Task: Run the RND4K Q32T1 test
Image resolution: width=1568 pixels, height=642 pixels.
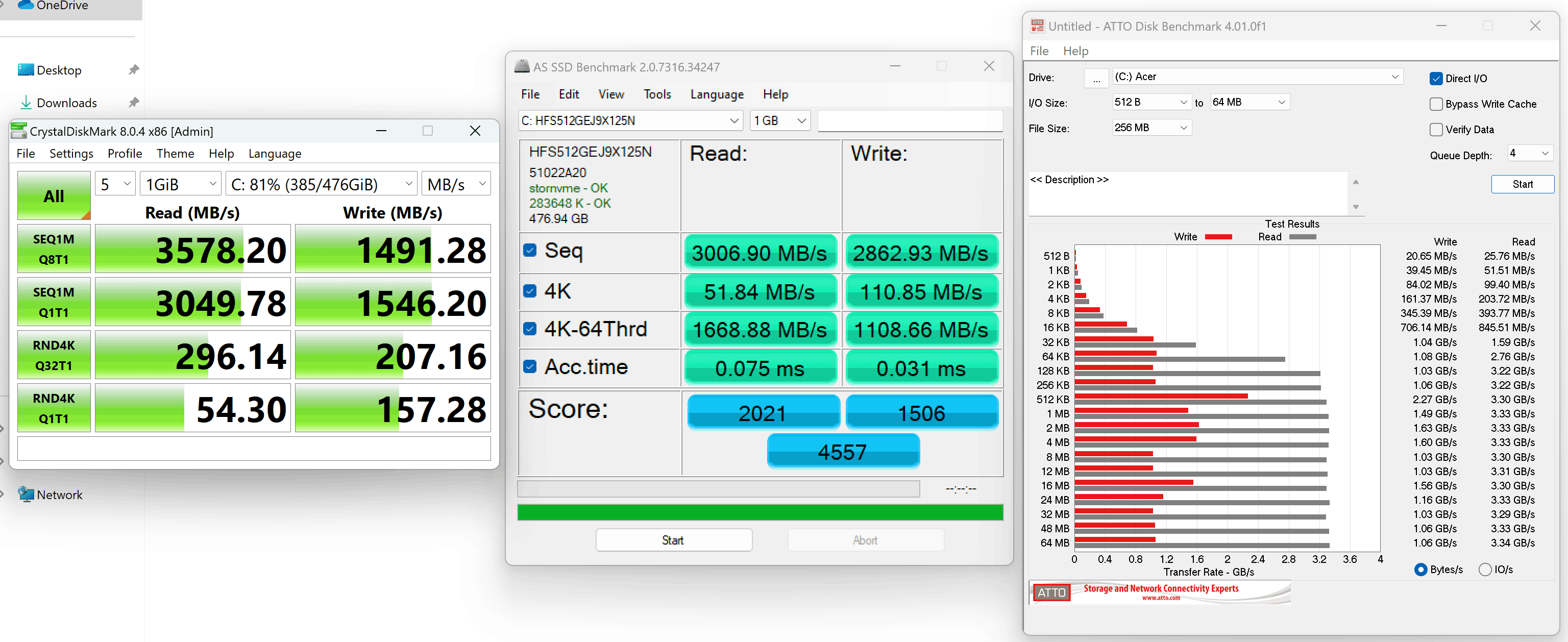Action: (x=54, y=355)
